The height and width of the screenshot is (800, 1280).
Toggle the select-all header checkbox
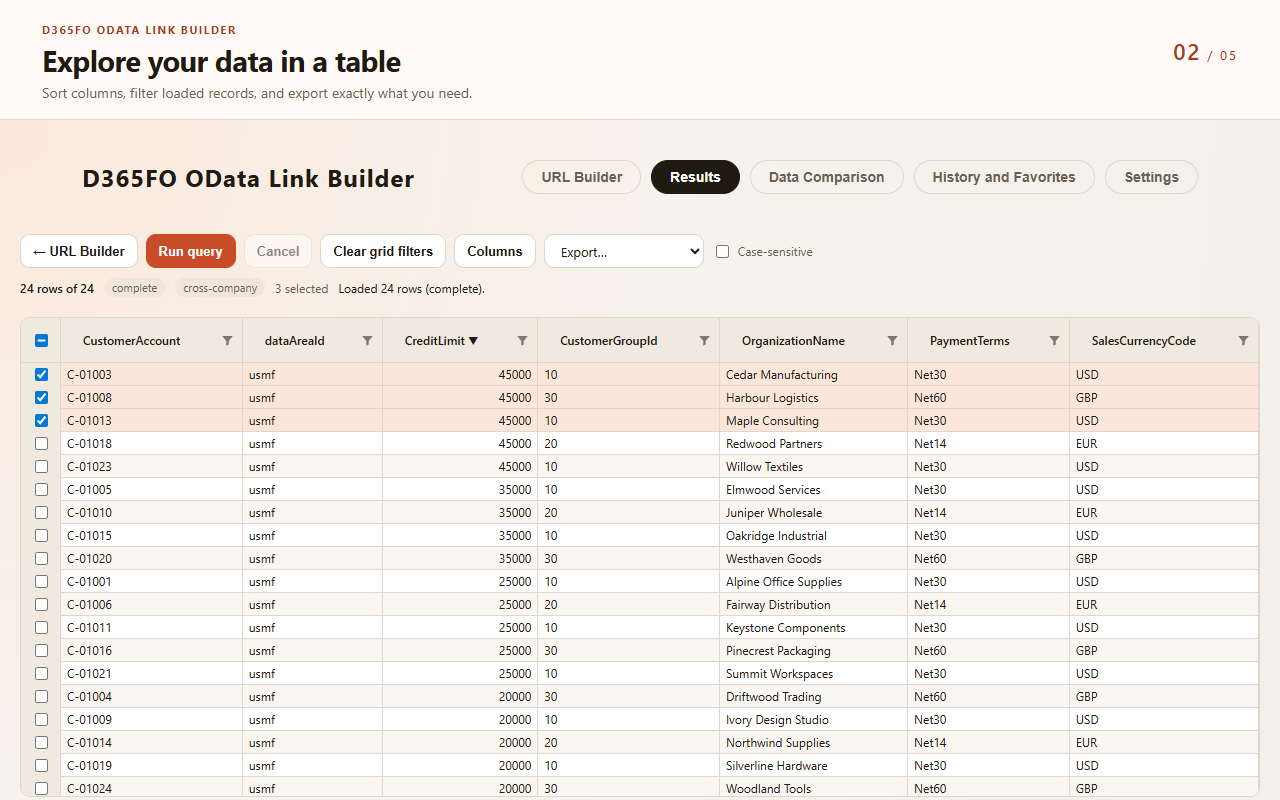tap(41, 341)
